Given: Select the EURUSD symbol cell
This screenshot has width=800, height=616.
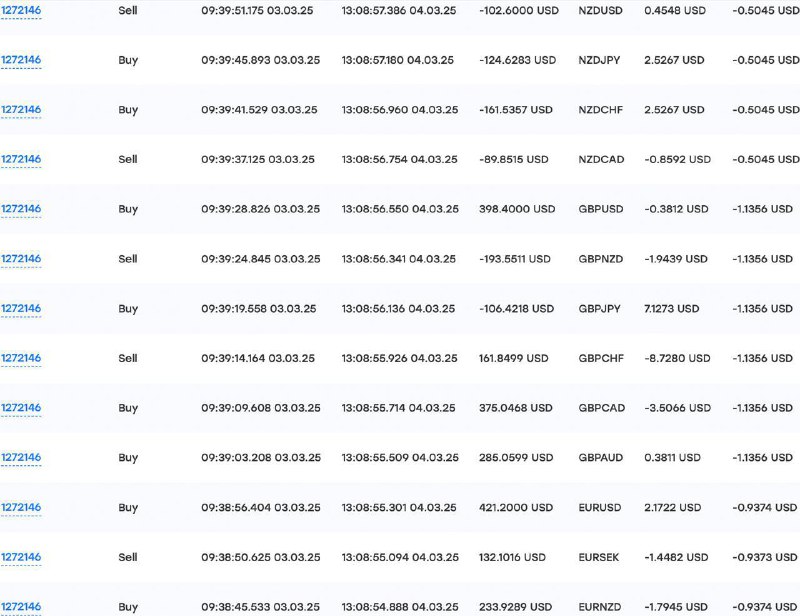Looking at the screenshot, I should point(599,507).
